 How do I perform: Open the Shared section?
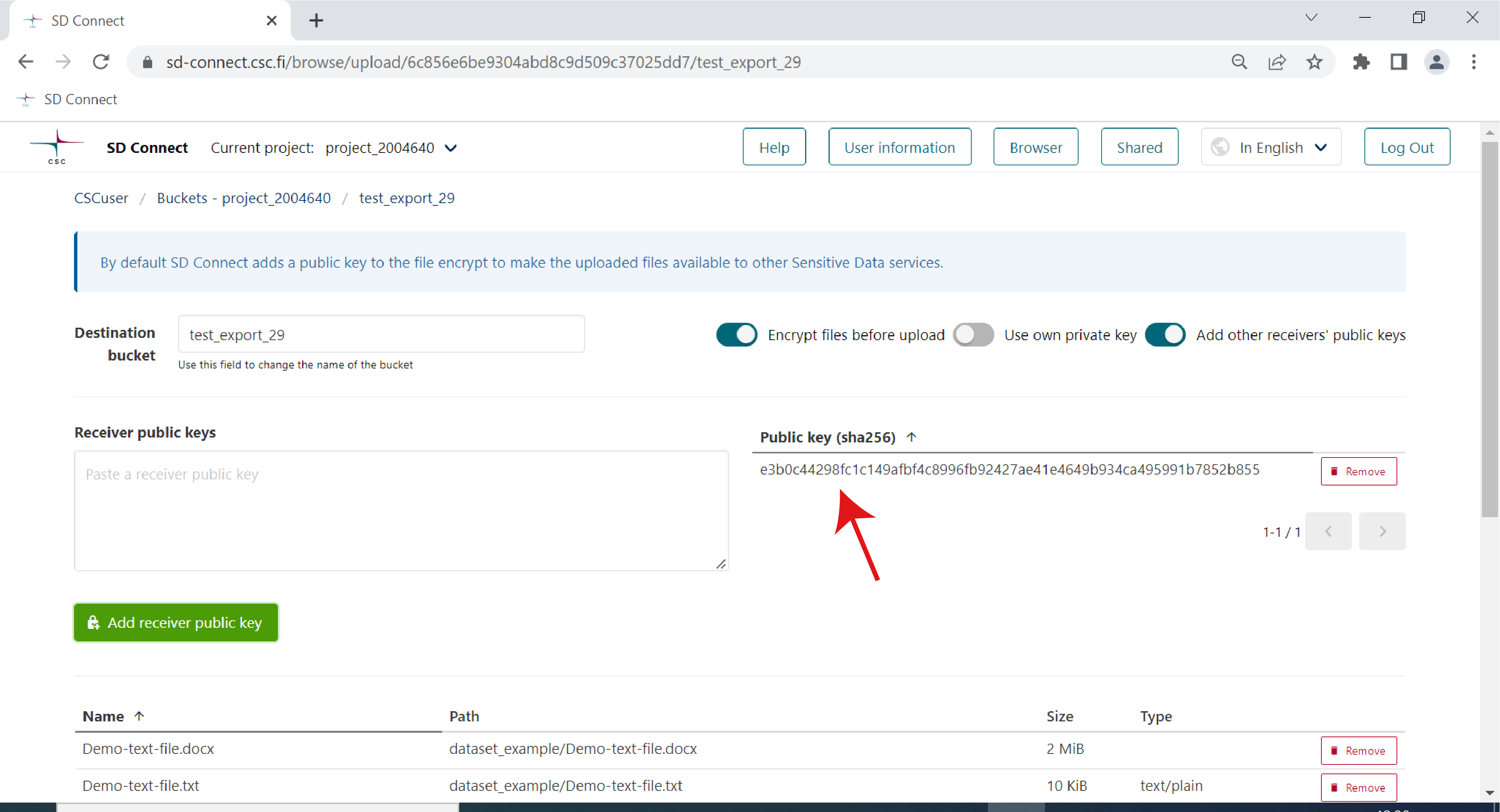click(1139, 147)
